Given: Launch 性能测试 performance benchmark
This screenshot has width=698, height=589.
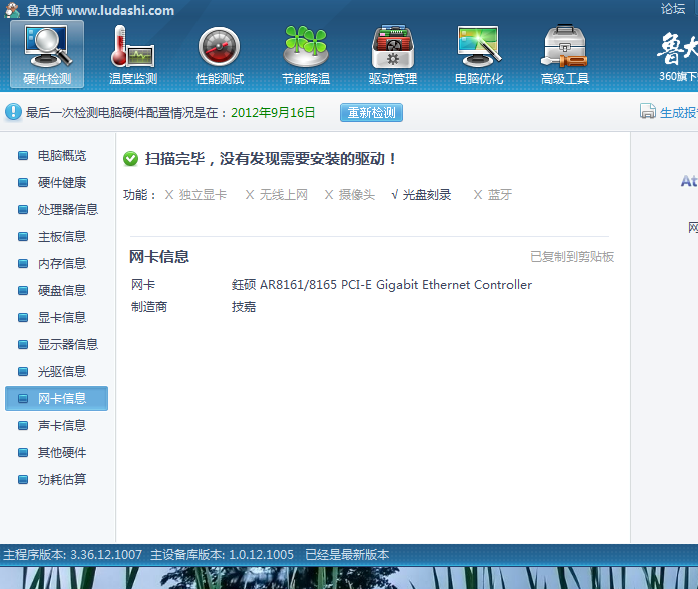Looking at the screenshot, I should [220, 54].
